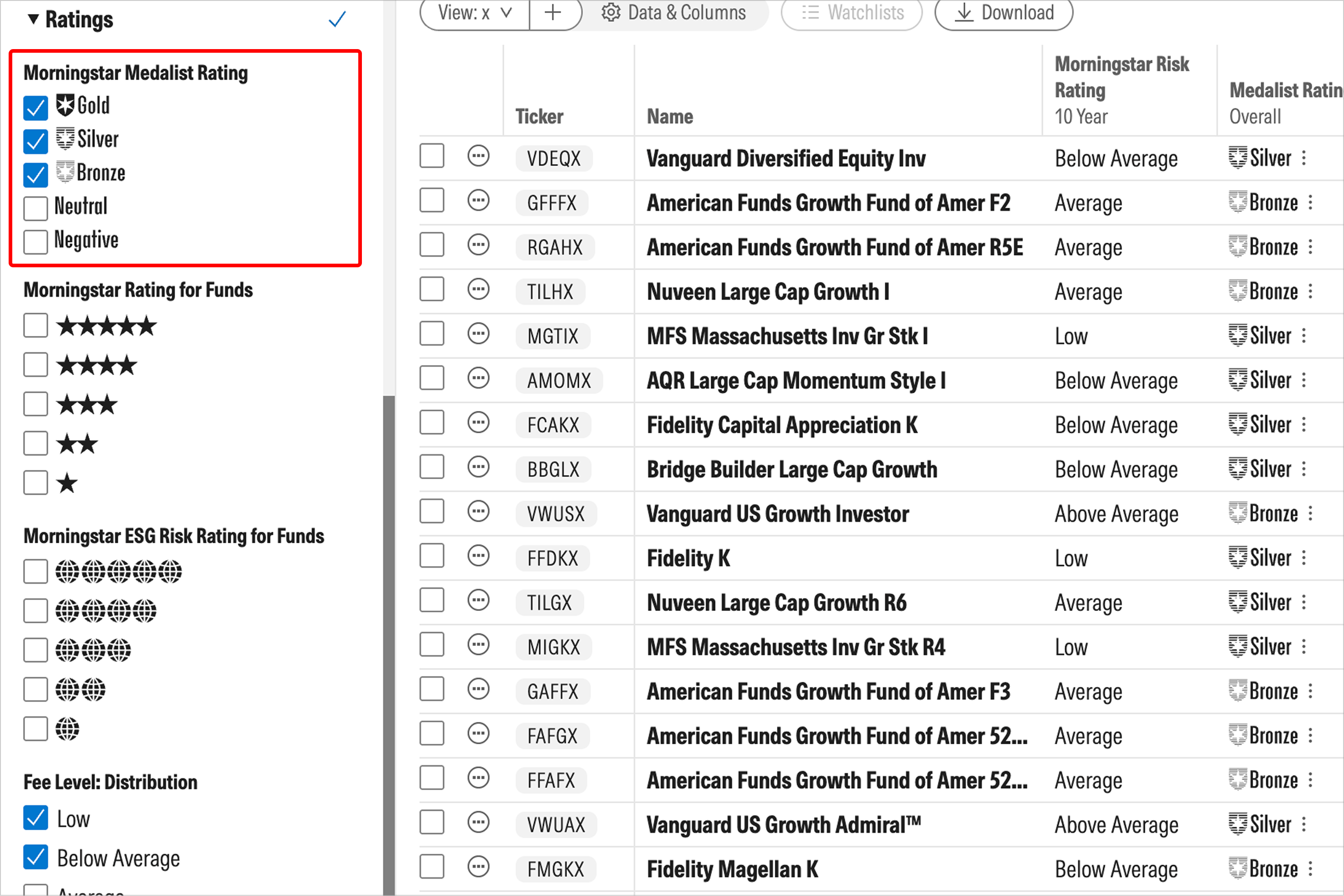Click the Silver medal icon in TILGX row
The image size is (1344, 896).
tap(1238, 602)
